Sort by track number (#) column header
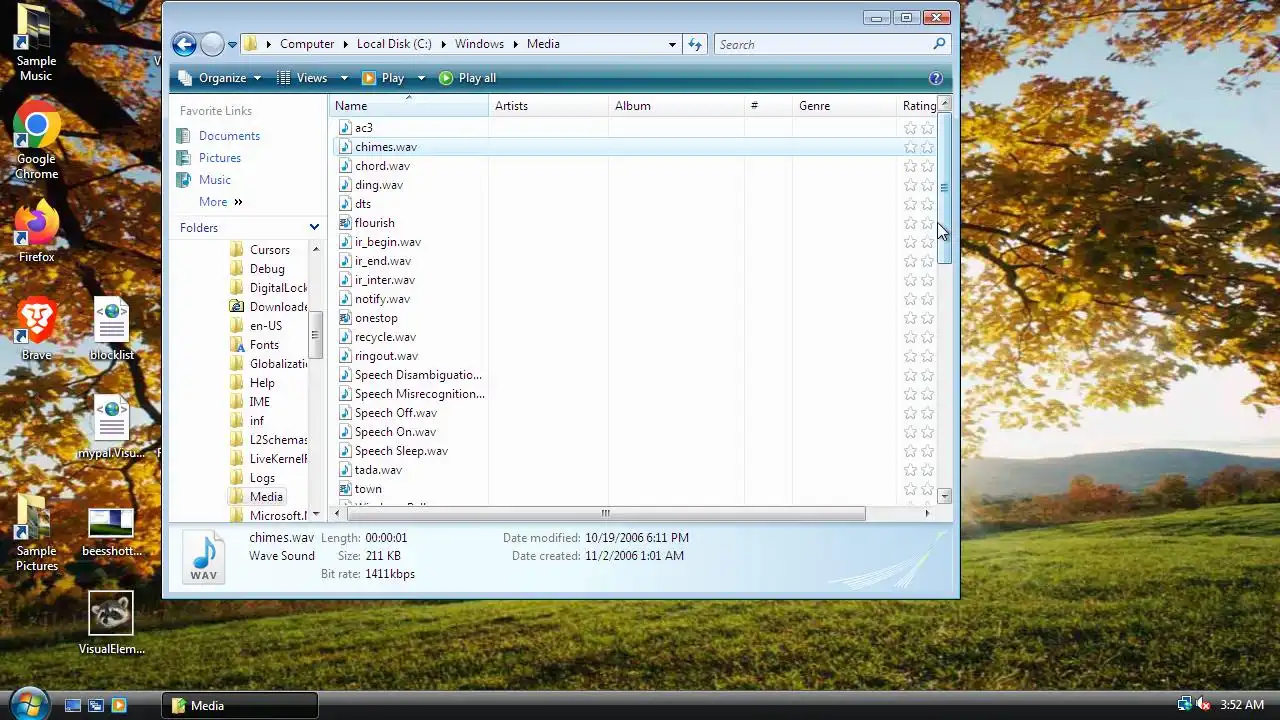Screen dimensions: 1280x720 click(x=769, y=106)
